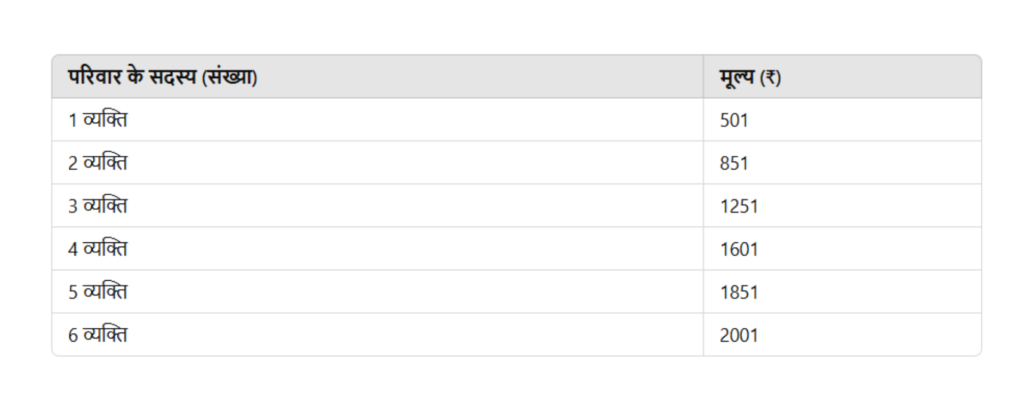Click the word (संख्या) in the header
The height and width of the screenshot is (395, 1024).
pos(229,77)
